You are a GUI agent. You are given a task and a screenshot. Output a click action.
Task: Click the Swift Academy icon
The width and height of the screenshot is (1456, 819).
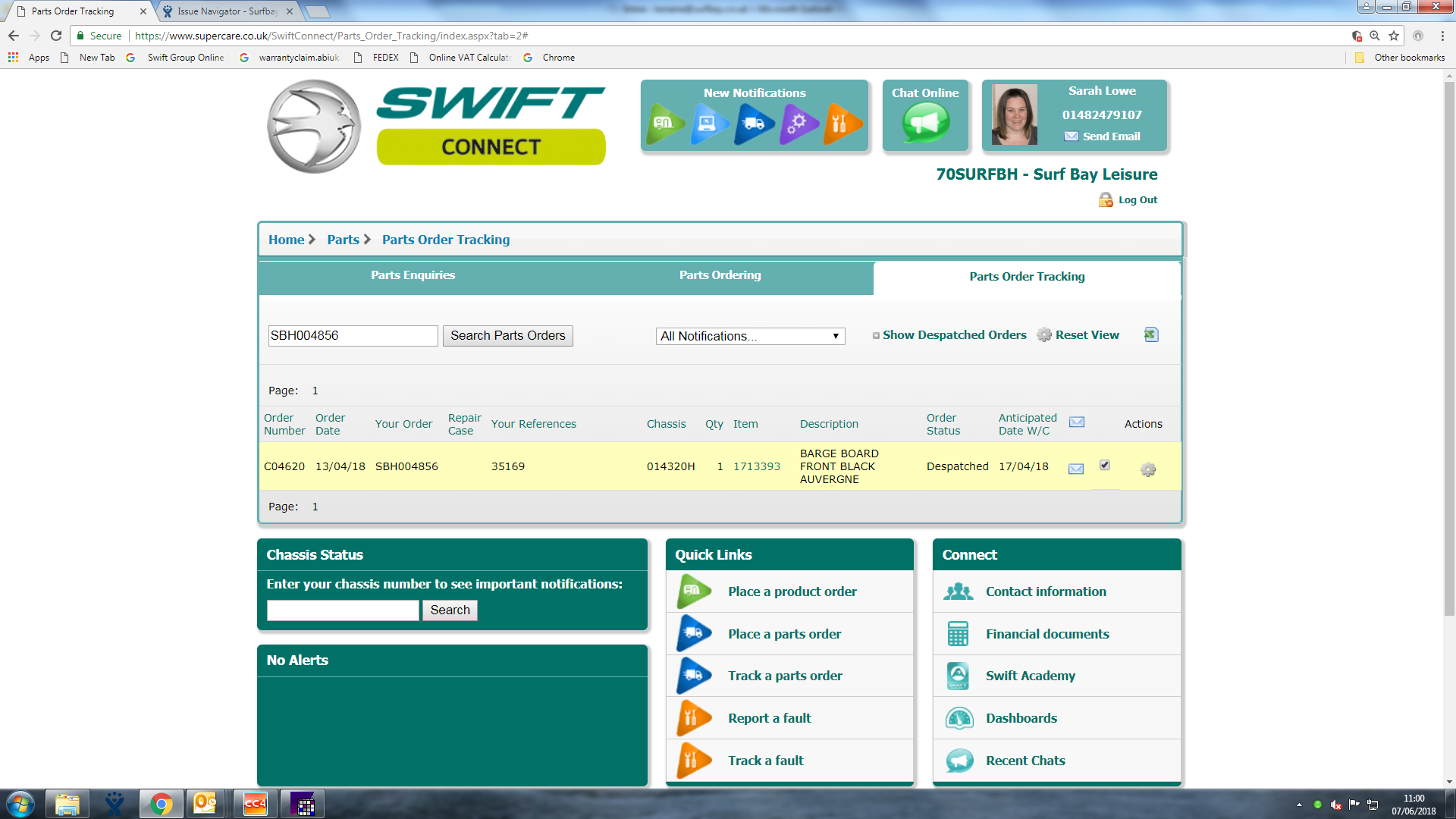click(x=959, y=676)
